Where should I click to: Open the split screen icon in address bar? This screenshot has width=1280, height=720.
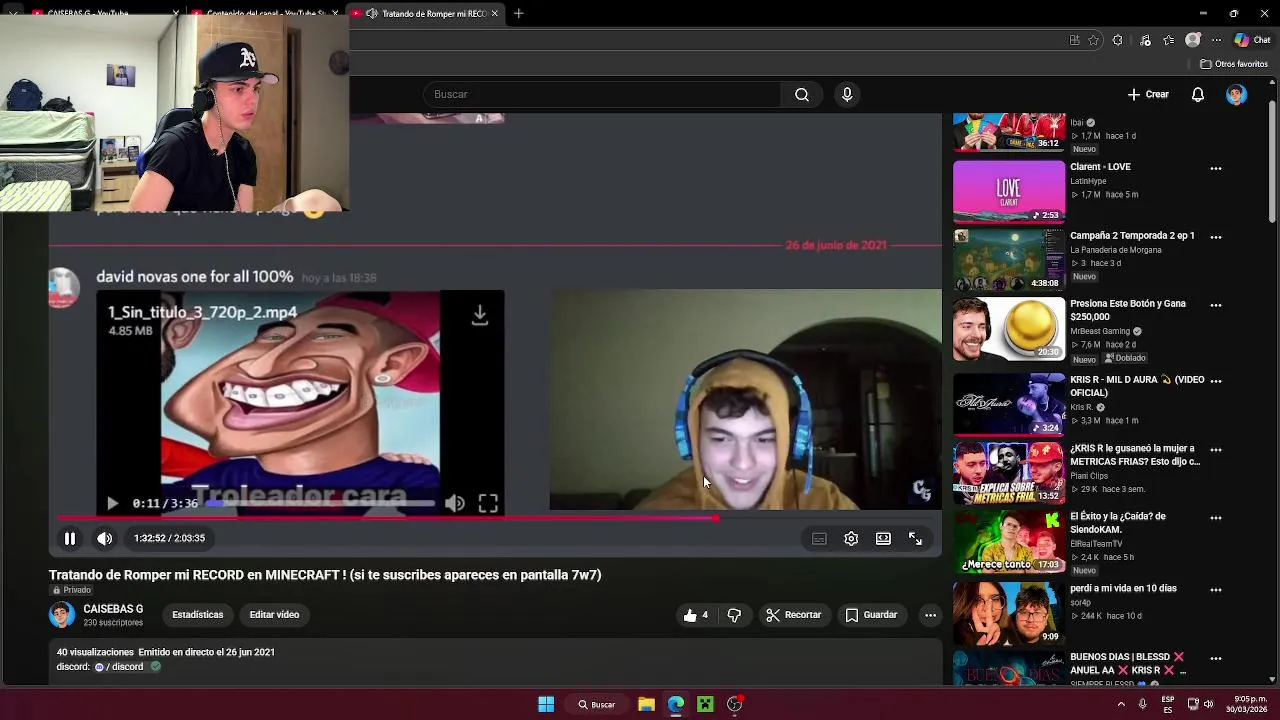(1075, 40)
